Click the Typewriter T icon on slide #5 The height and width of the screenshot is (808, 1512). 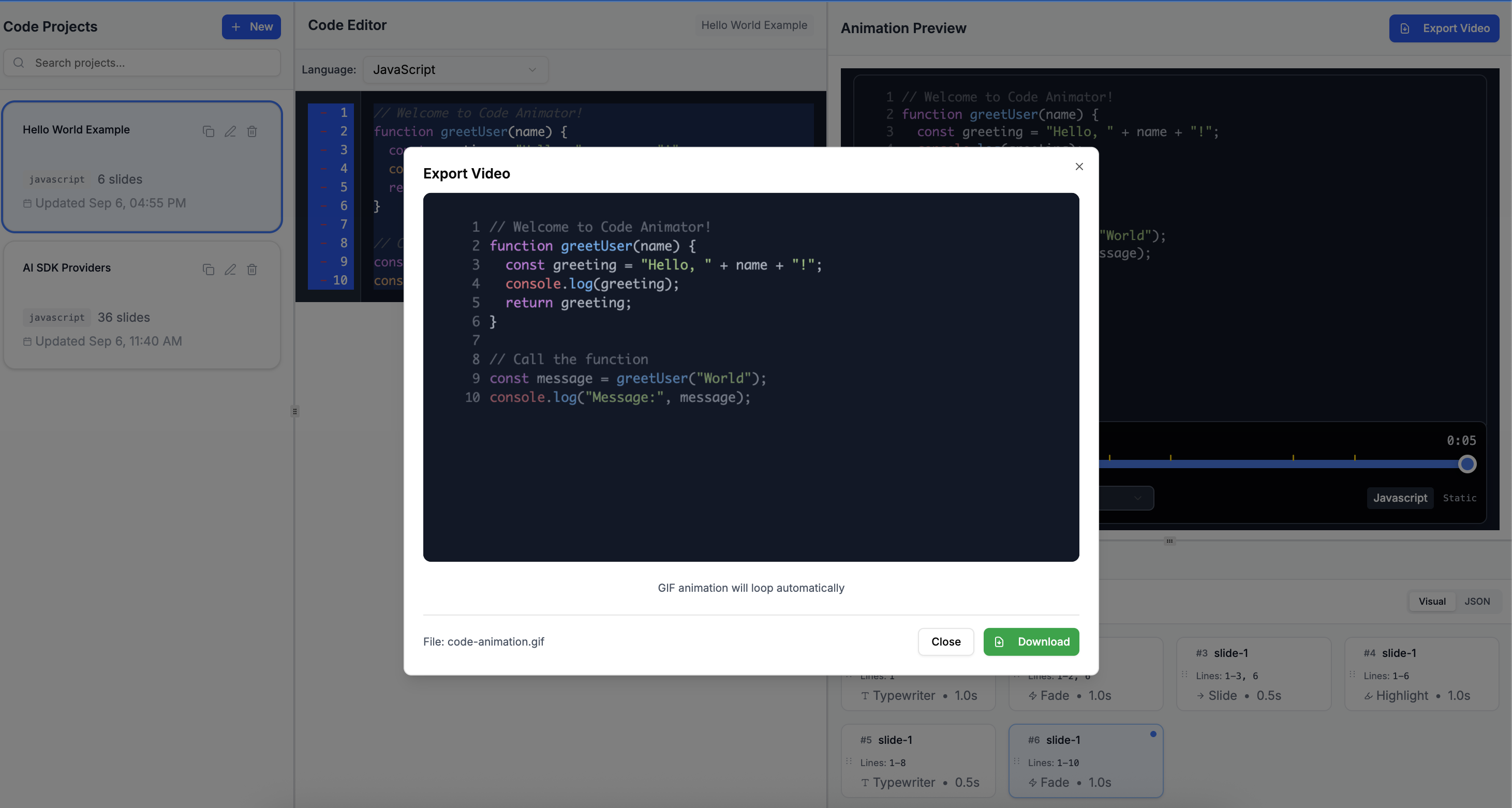[865, 783]
